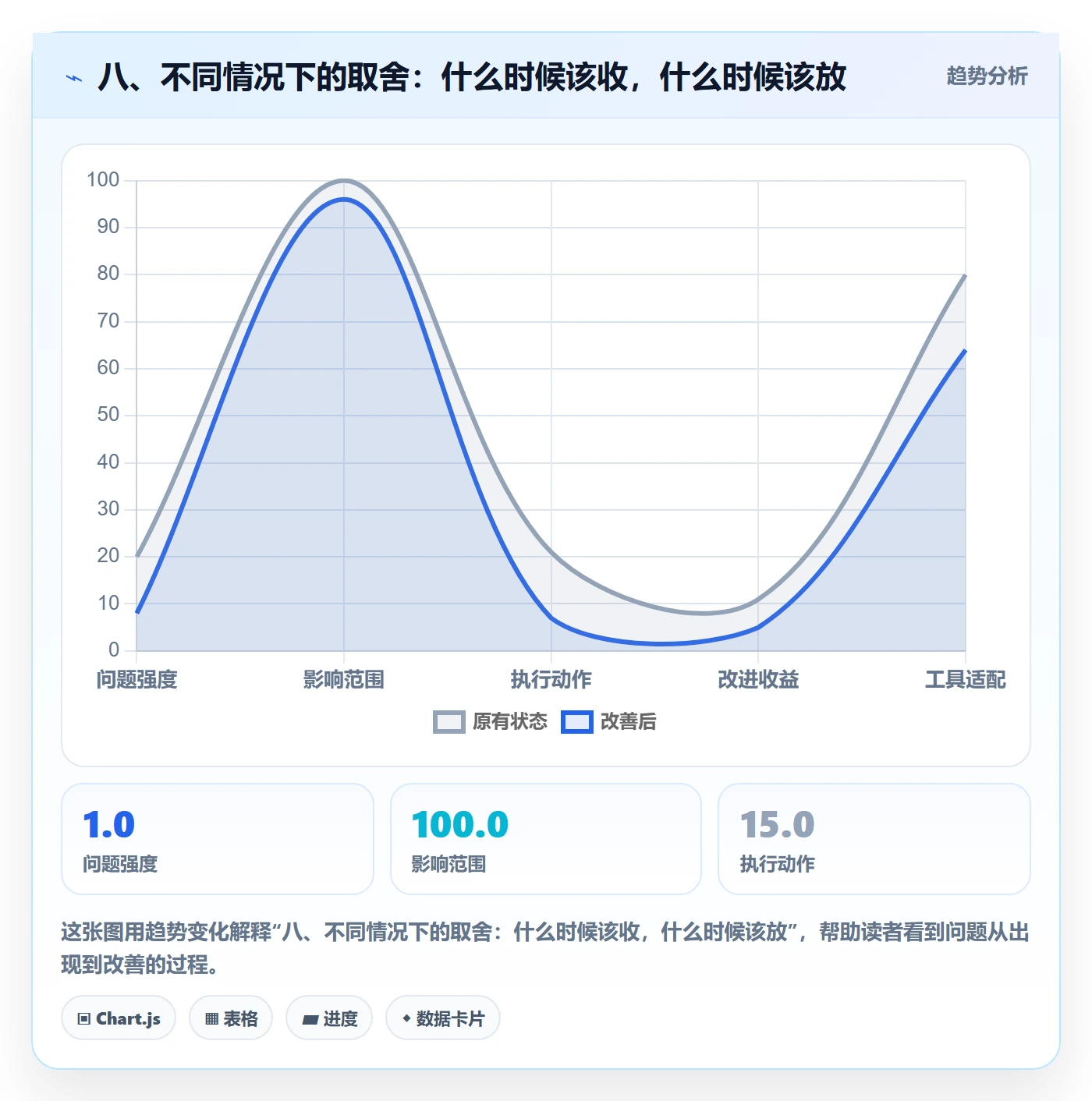The width and height of the screenshot is (1092, 1101).
Task: Click the 15.0 执行动作 data card
Action: click(x=874, y=839)
